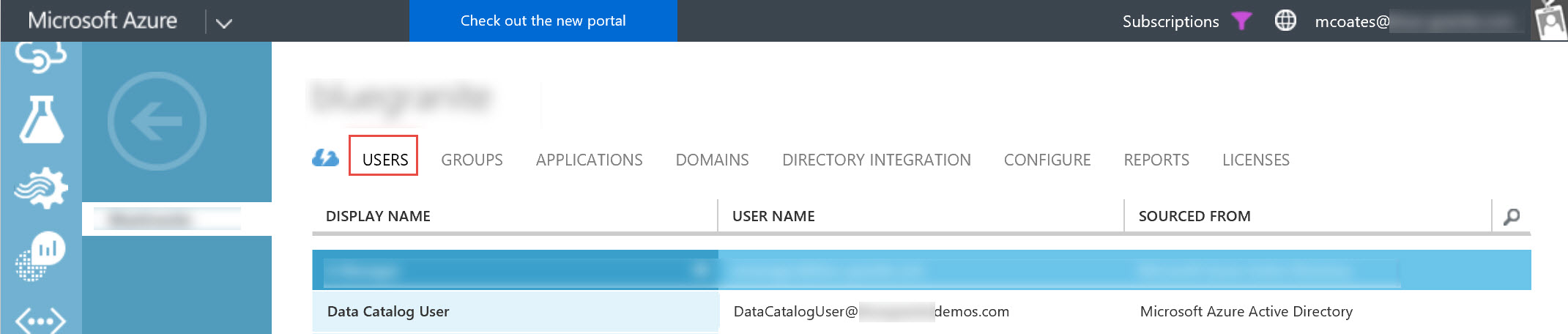Click the account avatar picture
Image resolution: width=1568 pixels, height=334 pixels.
coord(1550,20)
